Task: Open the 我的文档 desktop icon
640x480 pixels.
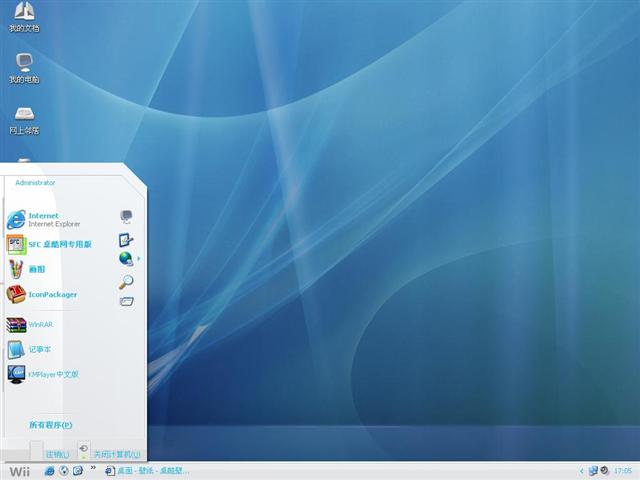Action: click(24, 16)
